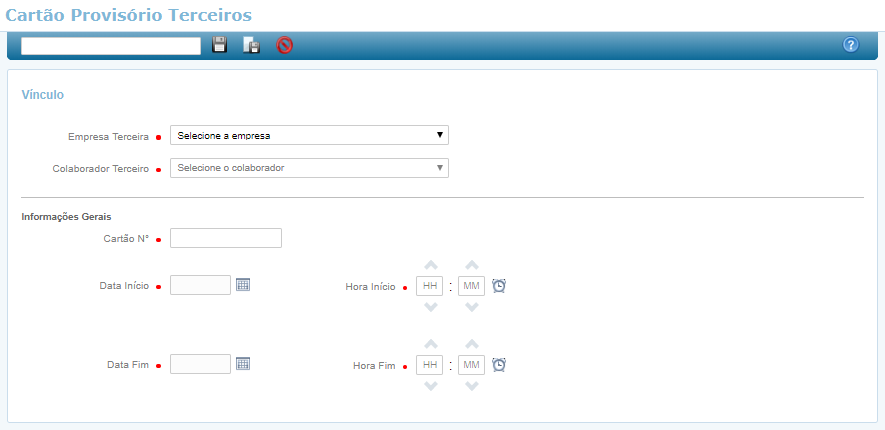Decrease the Hora Início minutes value
The image size is (885, 430).
point(472,307)
